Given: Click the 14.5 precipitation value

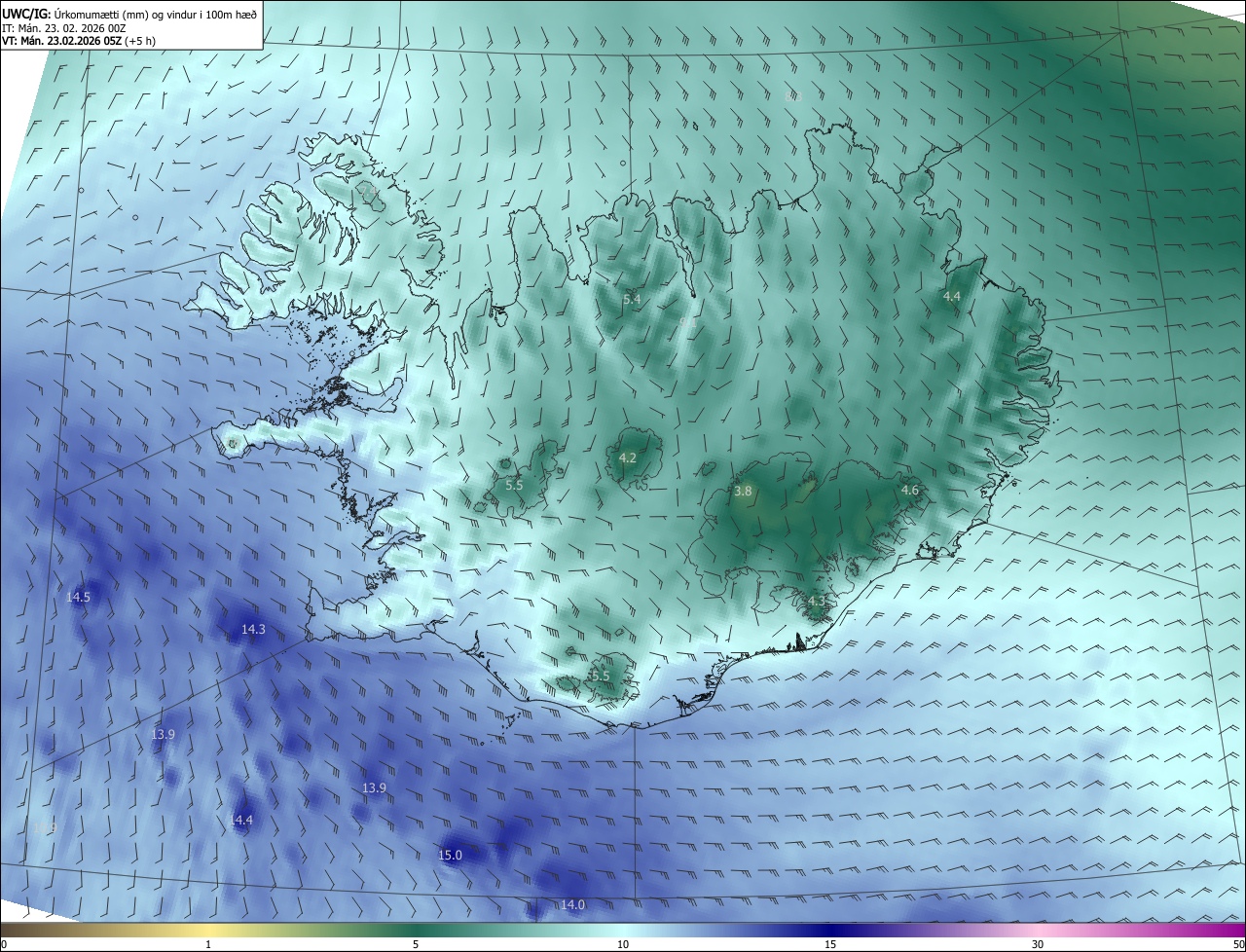Looking at the screenshot, I should 78,597.
